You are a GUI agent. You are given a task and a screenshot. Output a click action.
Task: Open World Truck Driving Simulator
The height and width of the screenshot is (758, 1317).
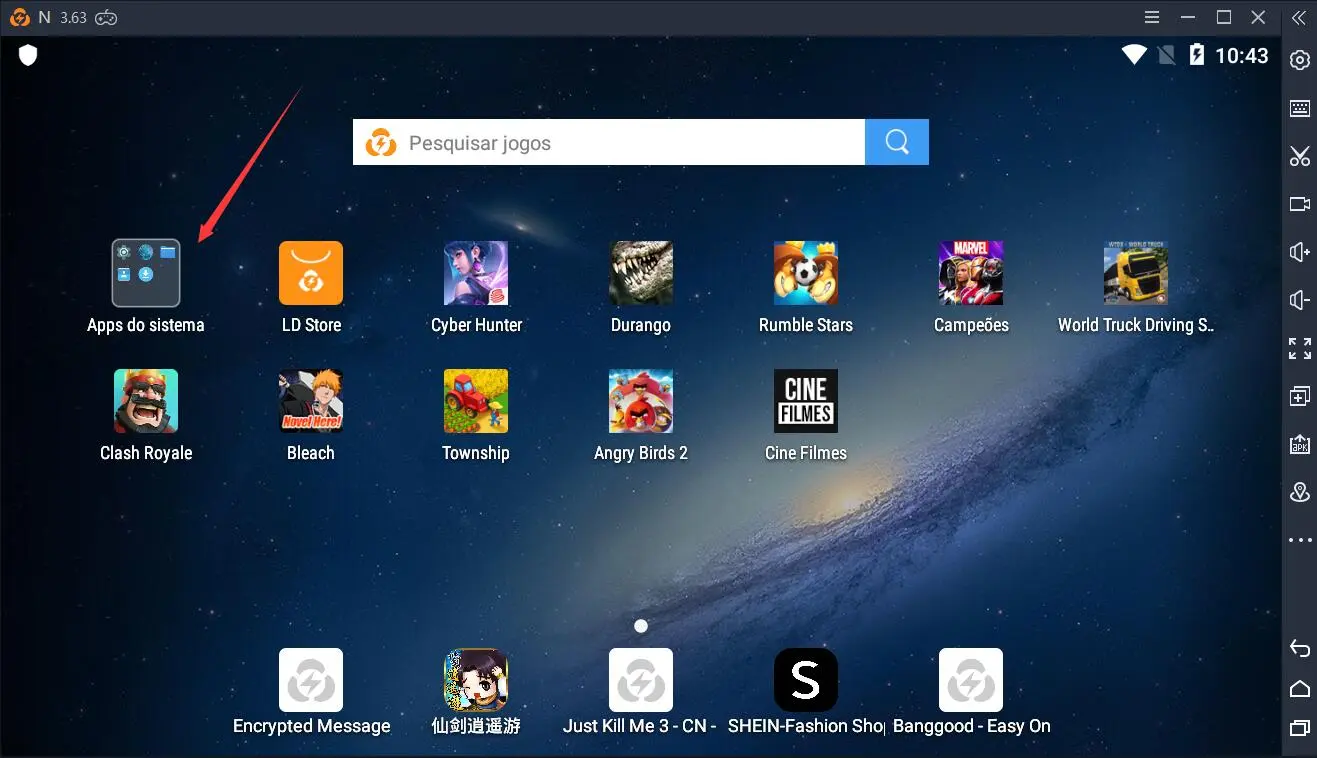(1136, 273)
